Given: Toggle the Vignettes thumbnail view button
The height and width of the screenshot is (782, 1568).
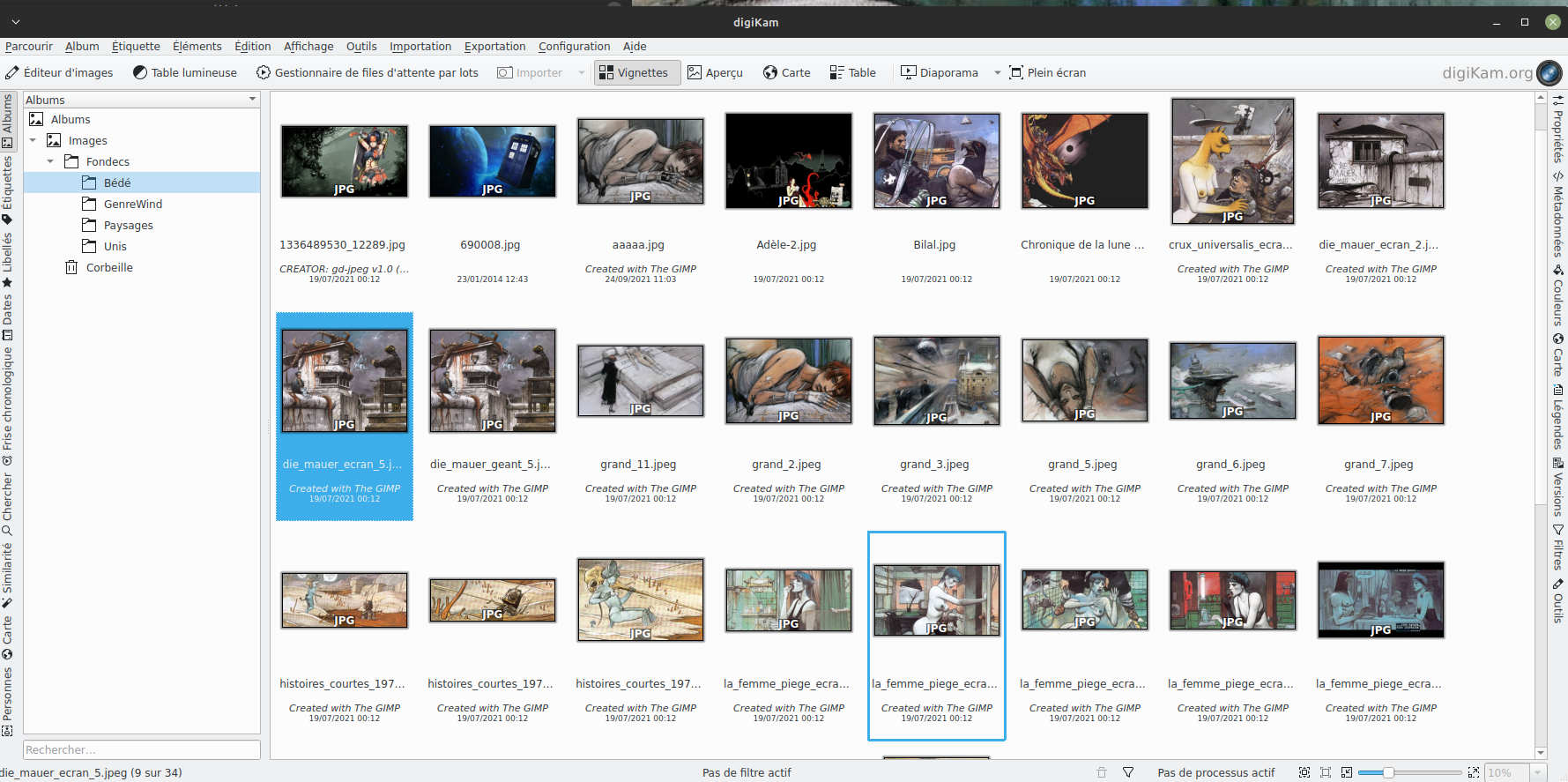Looking at the screenshot, I should coord(637,72).
